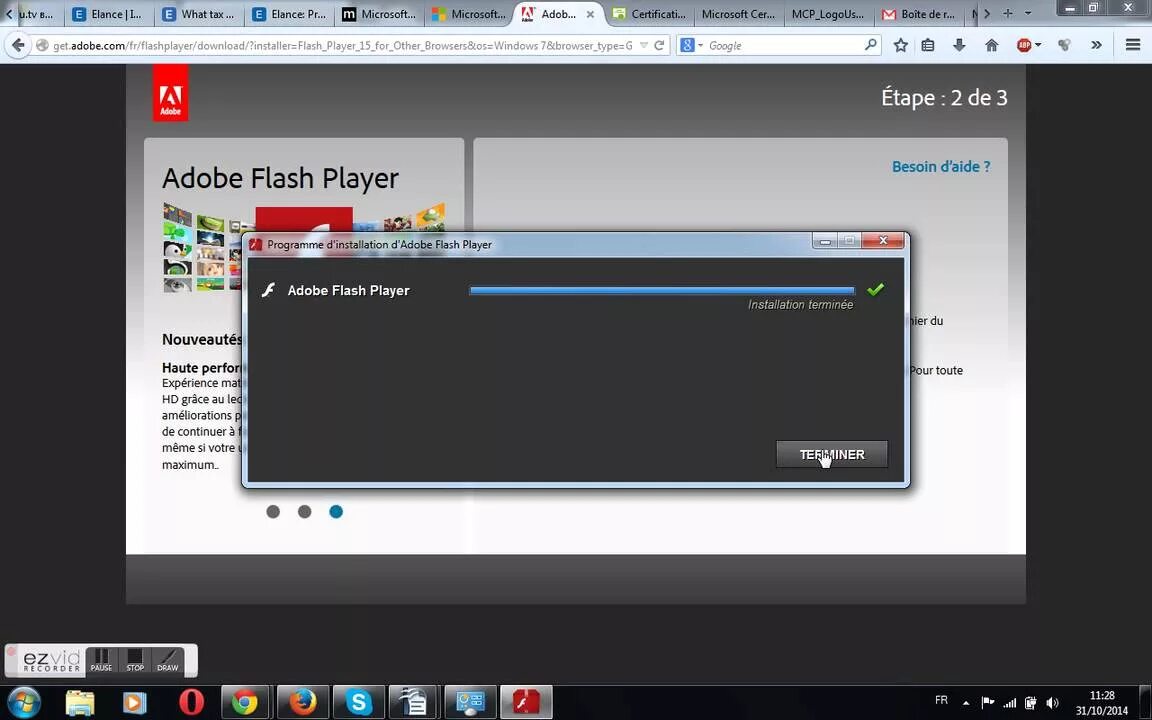Switch to the Elance: Pr... tab
The width and height of the screenshot is (1152, 720).
(289, 14)
